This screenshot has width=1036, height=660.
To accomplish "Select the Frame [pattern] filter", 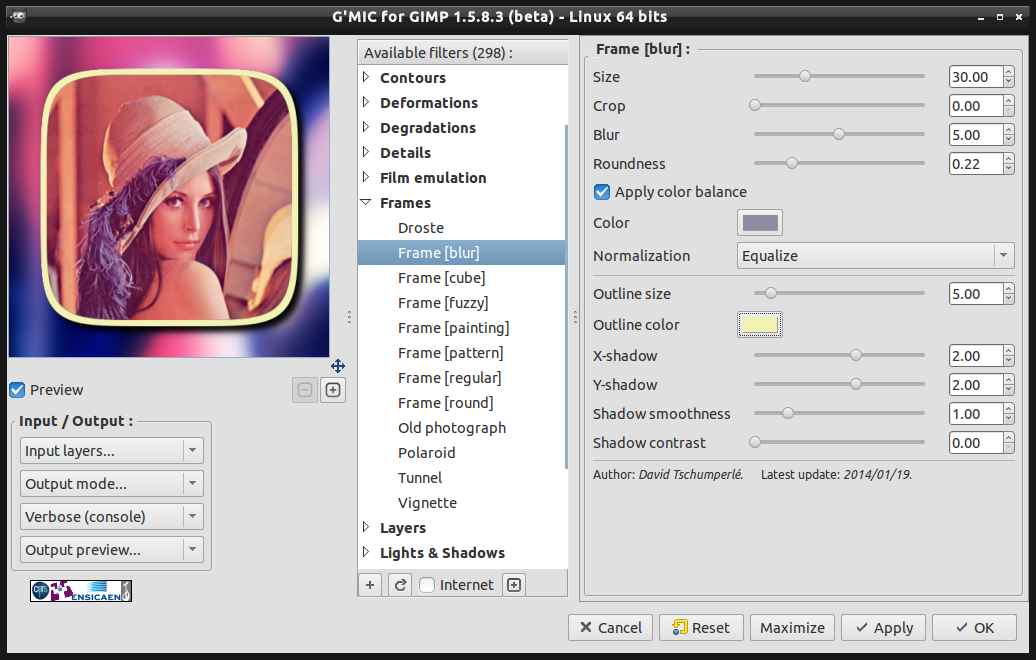I will coord(451,353).
